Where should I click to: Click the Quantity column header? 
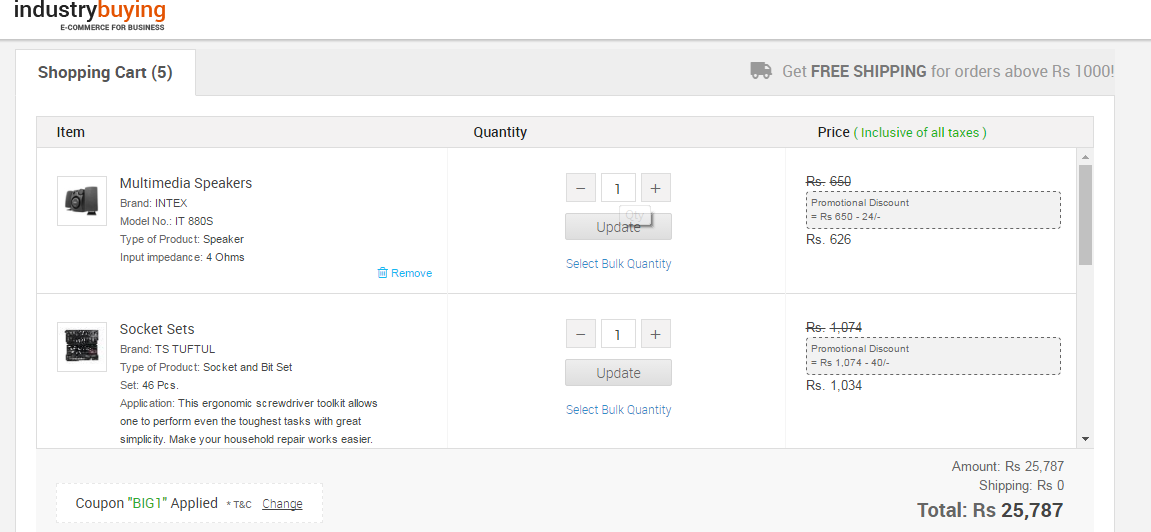coord(500,132)
